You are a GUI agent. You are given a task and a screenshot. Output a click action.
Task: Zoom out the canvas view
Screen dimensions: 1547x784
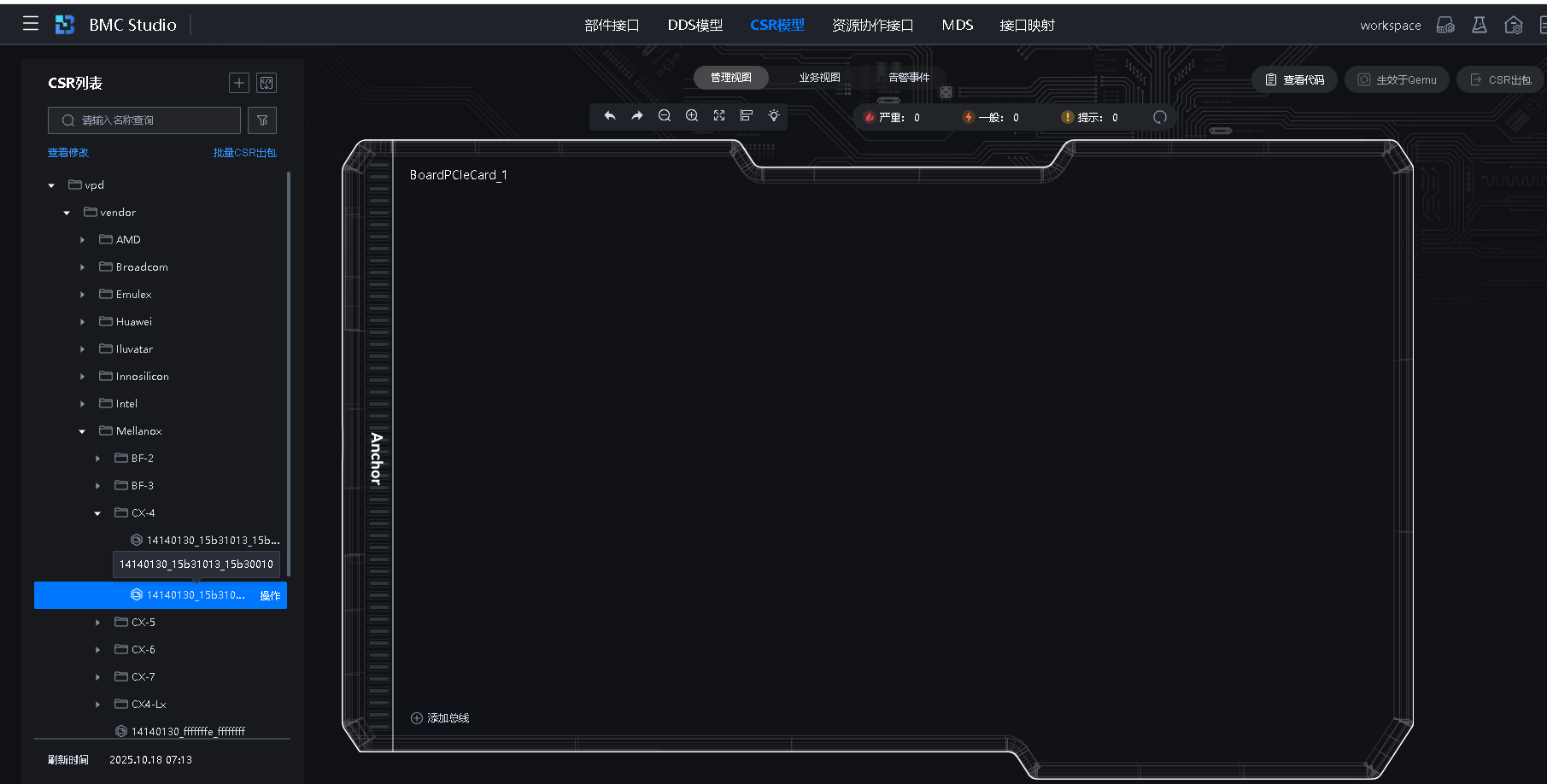click(664, 116)
